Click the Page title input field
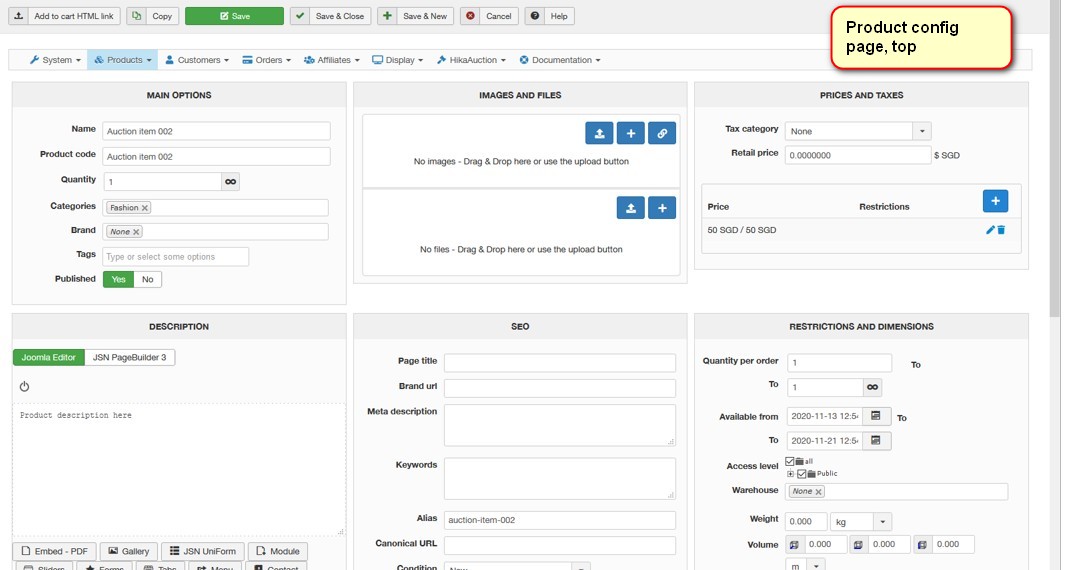This screenshot has height=570, width=1068. click(560, 363)
